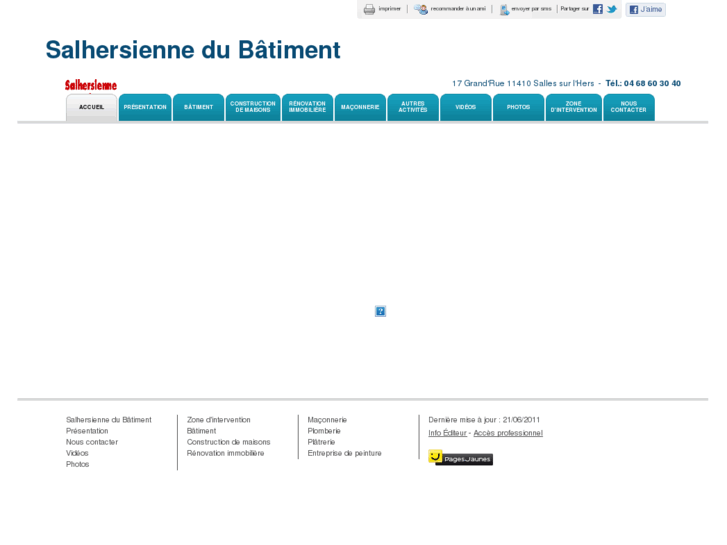The image size is (727, 545).
Task: Click the footer Salhersienne du Bâtiment link
Action: point(108,420)
